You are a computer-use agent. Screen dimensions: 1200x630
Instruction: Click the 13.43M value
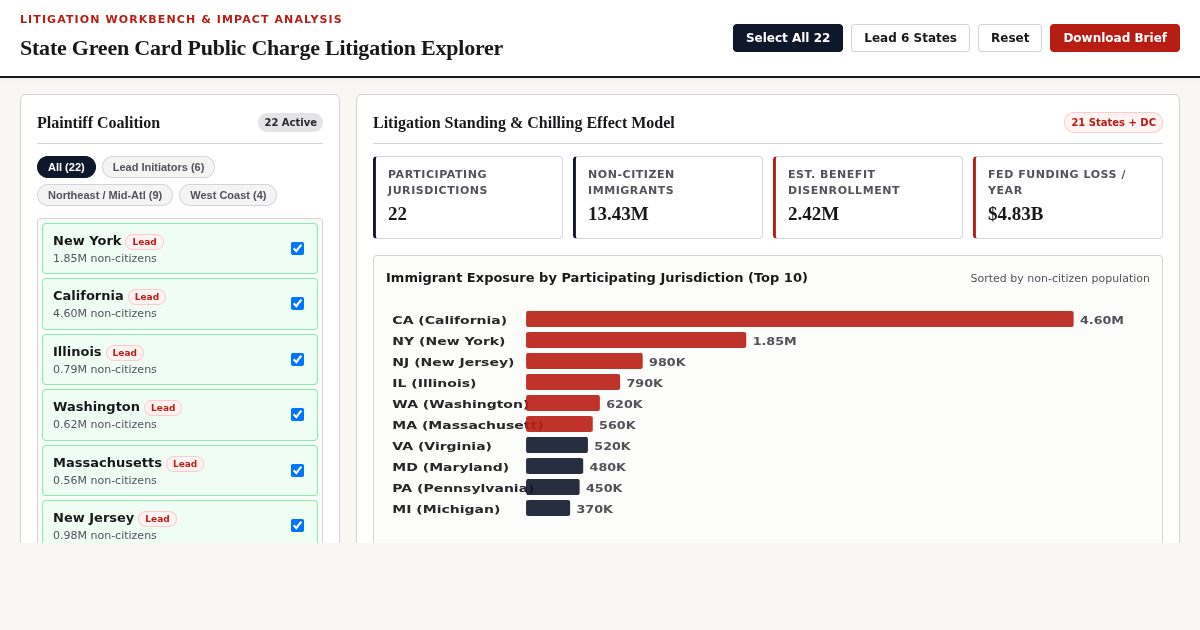(618, 214)
